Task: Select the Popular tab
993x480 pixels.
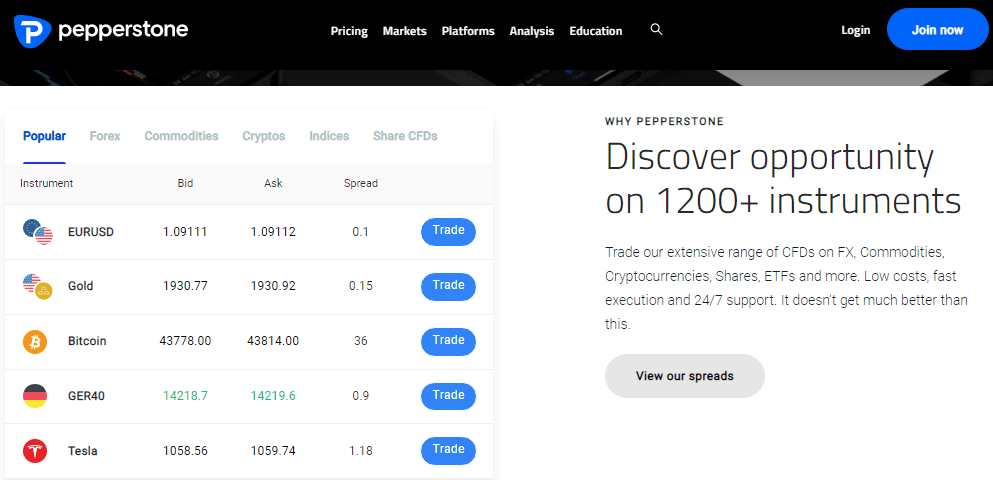Action: pyautogui.click(x=44, y=136)
